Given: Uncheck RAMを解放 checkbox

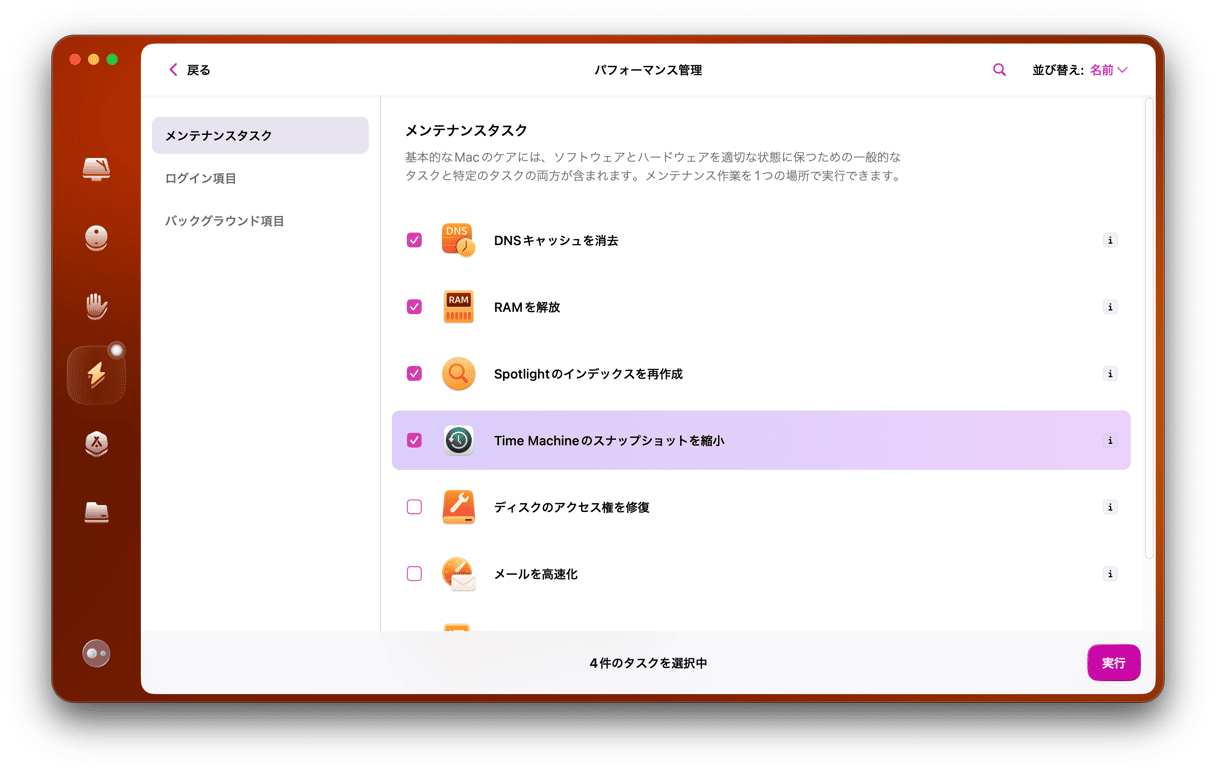Looking at the screenshot, I should pos(414,307).
